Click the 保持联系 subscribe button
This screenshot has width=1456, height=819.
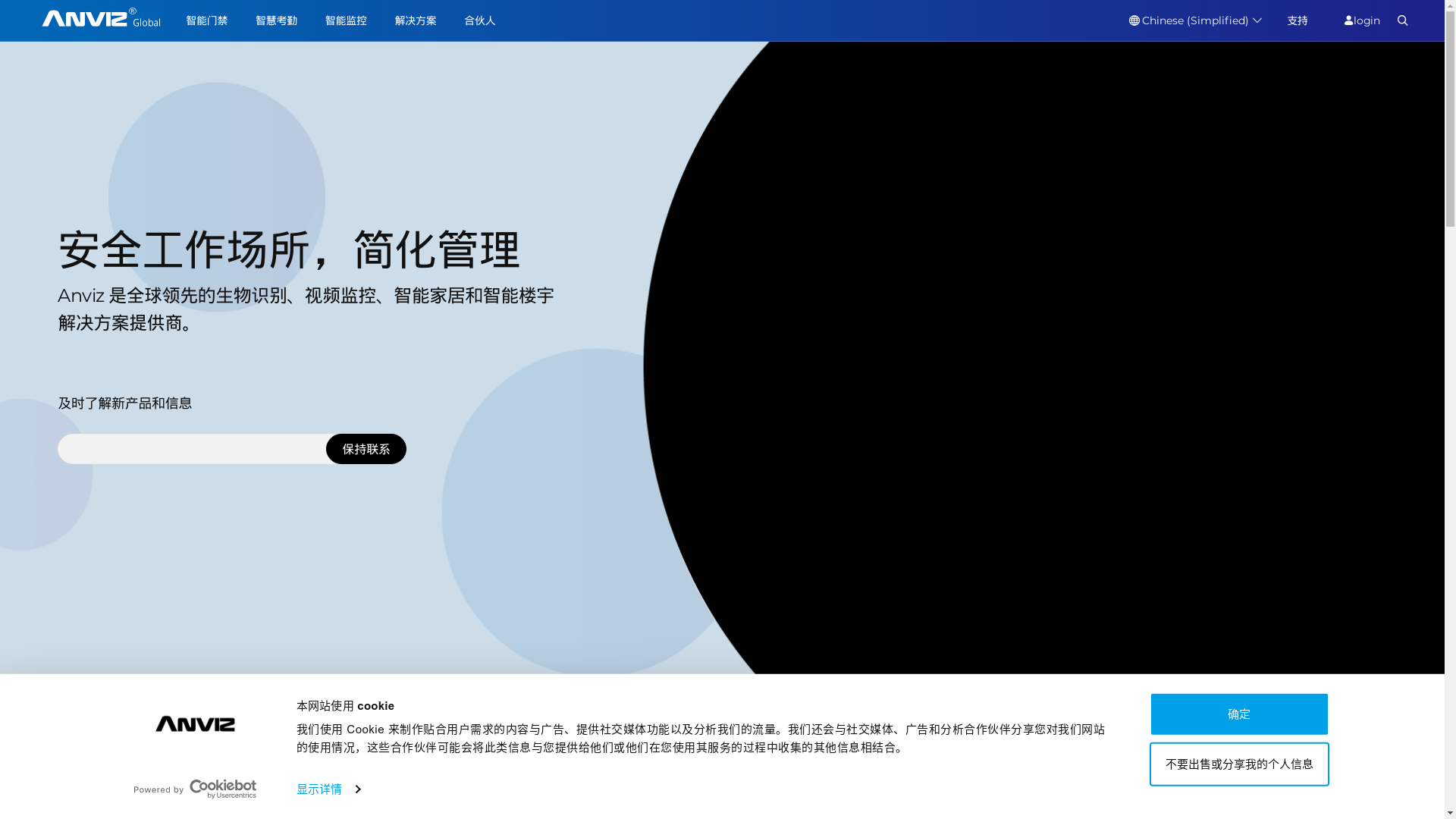pos(366,449)
